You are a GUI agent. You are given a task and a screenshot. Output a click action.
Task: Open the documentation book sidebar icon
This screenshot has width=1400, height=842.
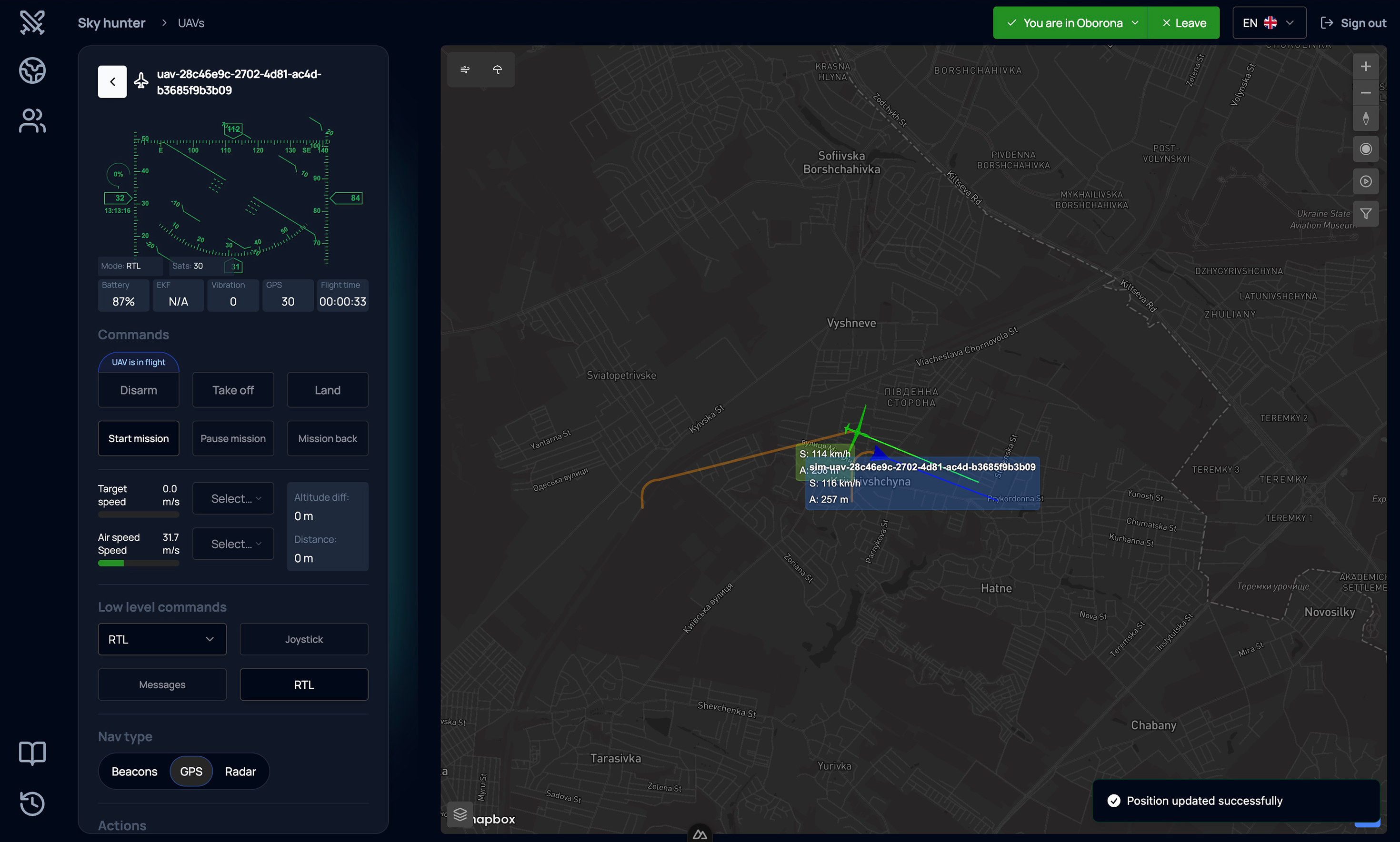32,753
